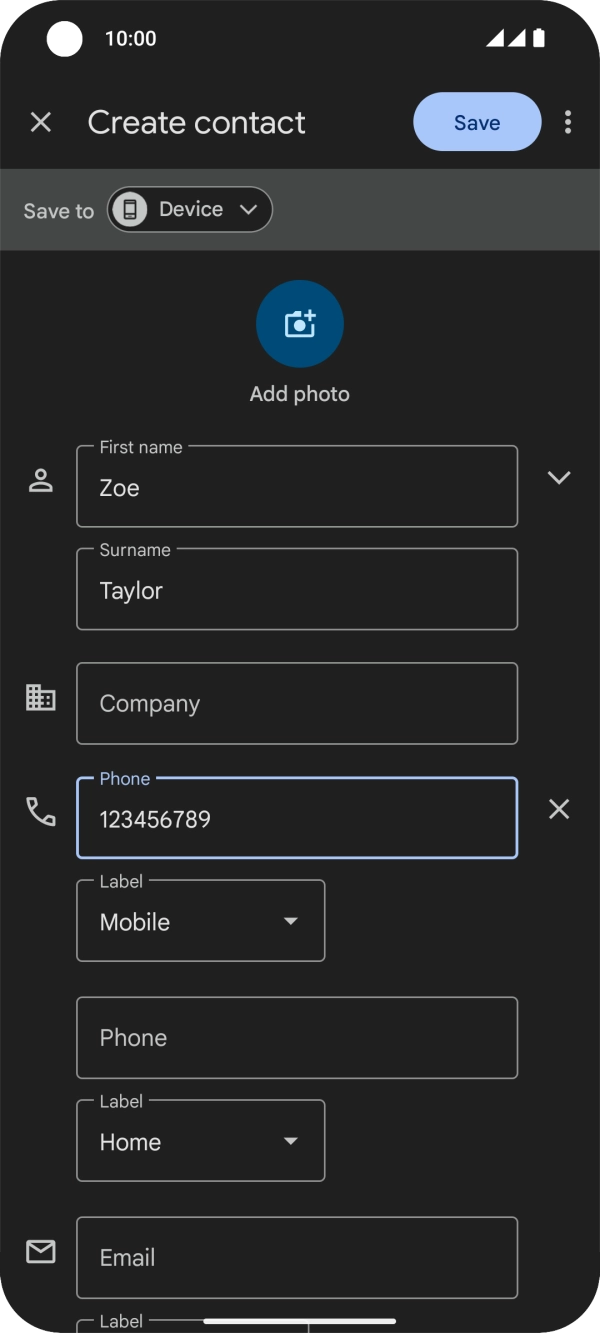Tap the person icon beside First name

point(41,481)
